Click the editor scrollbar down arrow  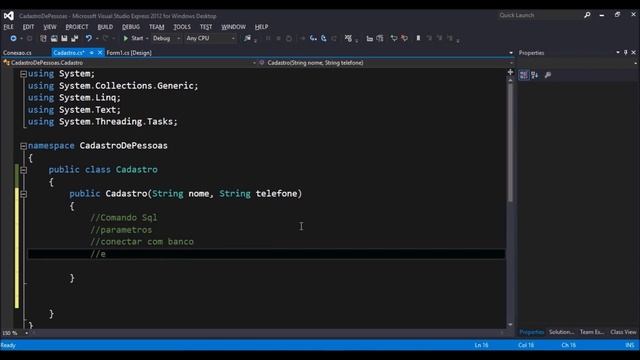point(510,325)
